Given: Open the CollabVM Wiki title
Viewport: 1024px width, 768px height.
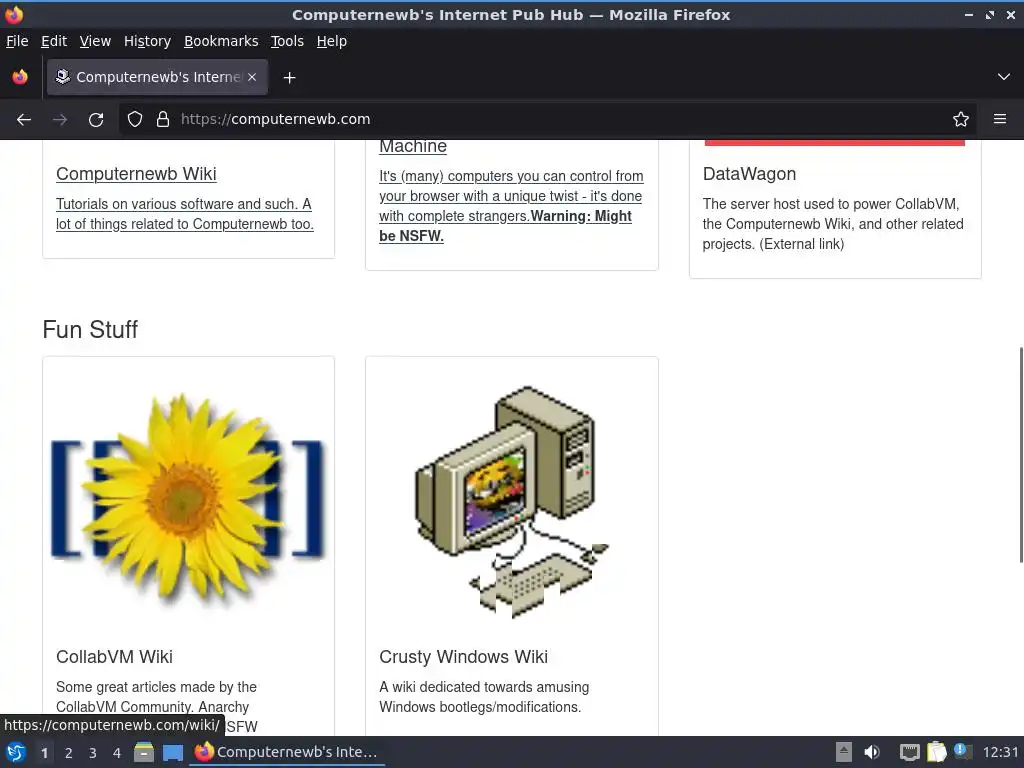Looking at the screenshot, I should (114, 656).
